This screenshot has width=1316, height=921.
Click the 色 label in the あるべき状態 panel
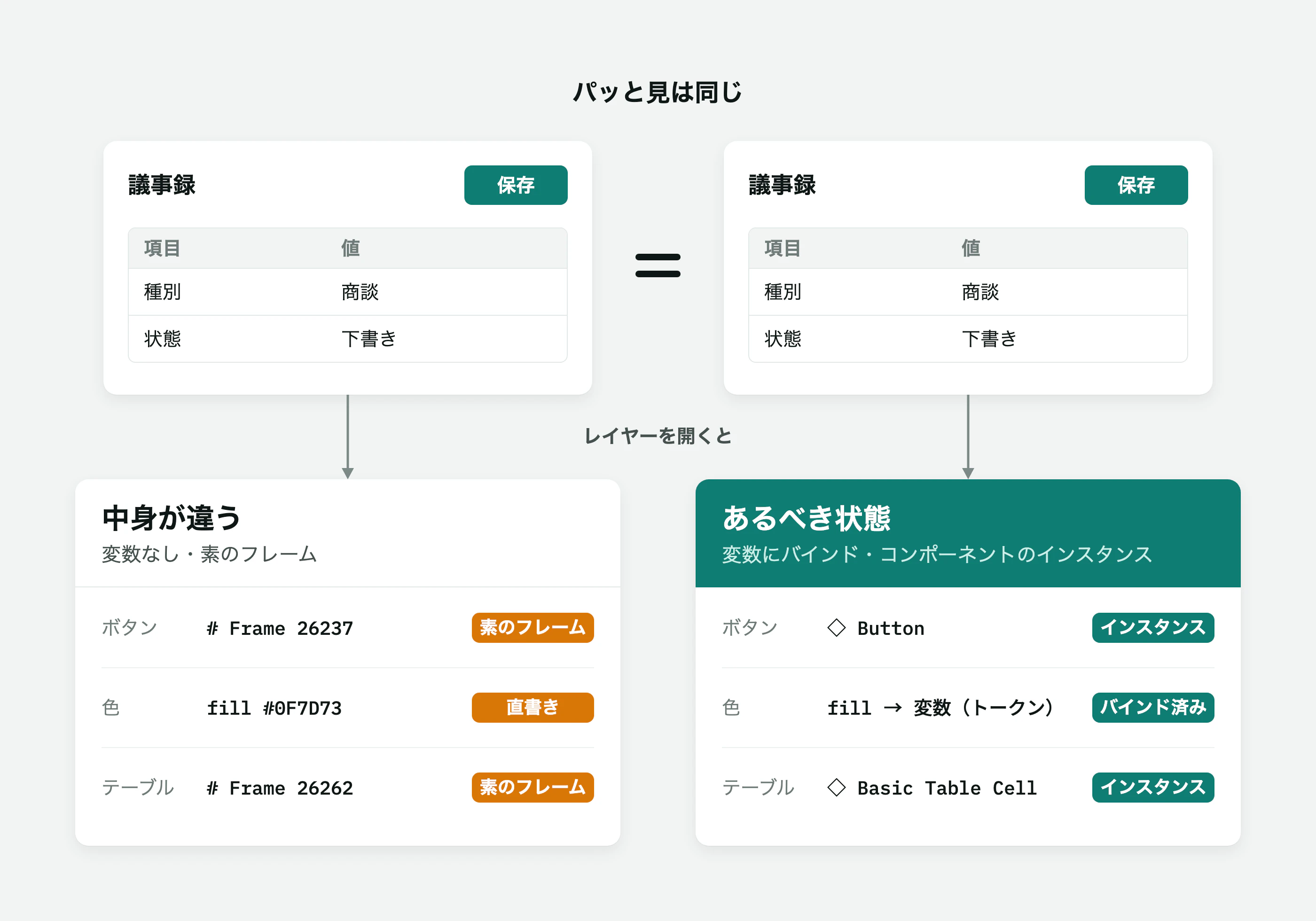[x=731, y=707]
